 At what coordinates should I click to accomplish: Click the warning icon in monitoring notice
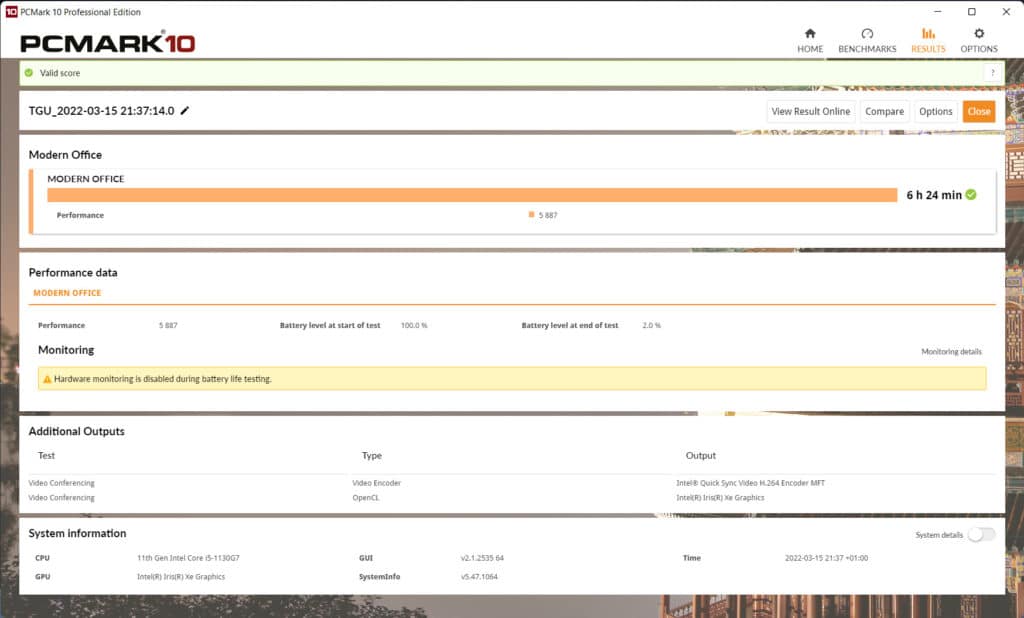47,379
